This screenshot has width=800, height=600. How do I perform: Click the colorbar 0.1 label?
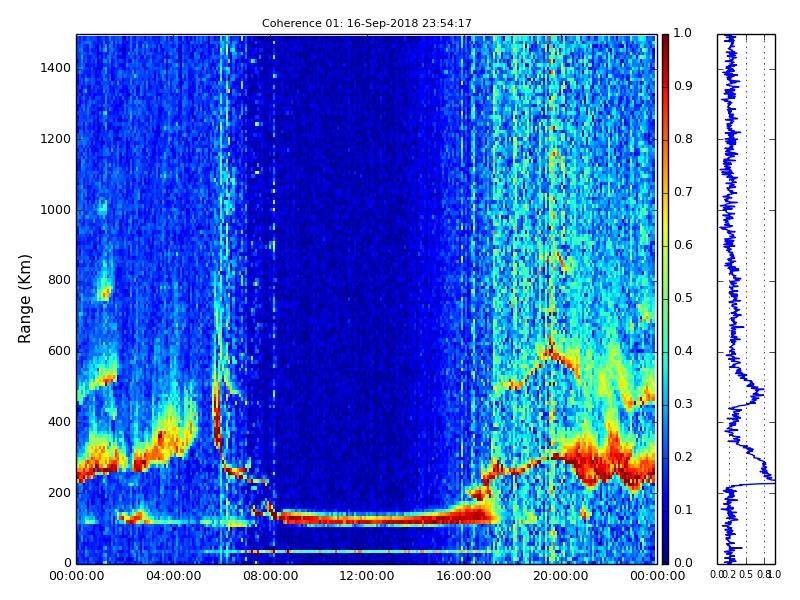click(683, 510)
